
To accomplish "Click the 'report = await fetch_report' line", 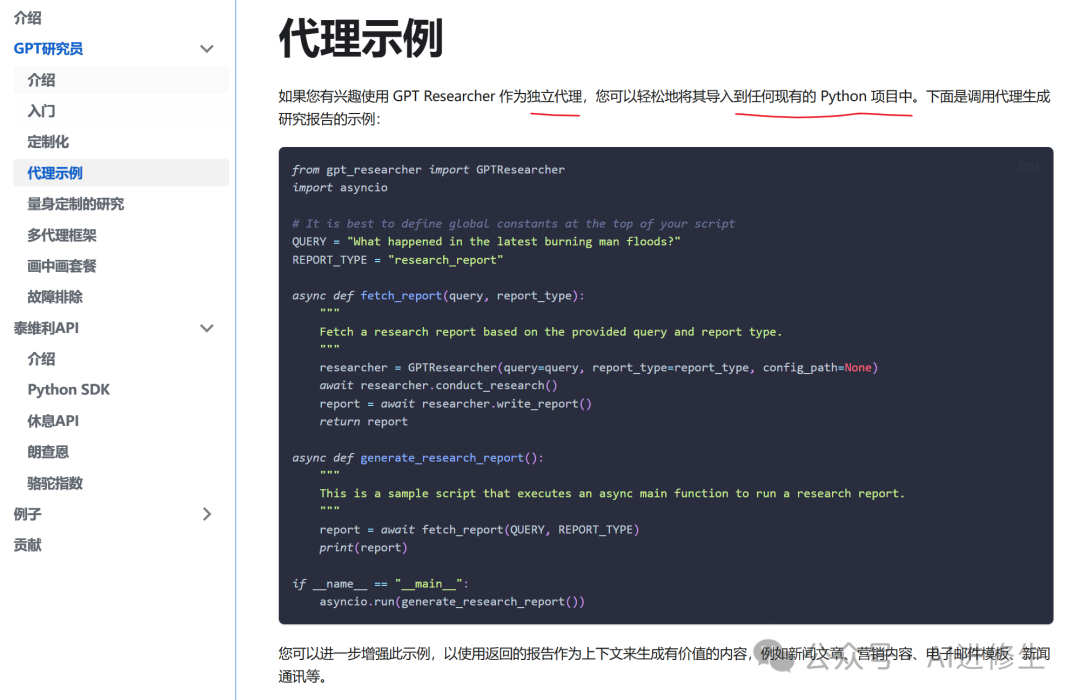I will (479, 529).
